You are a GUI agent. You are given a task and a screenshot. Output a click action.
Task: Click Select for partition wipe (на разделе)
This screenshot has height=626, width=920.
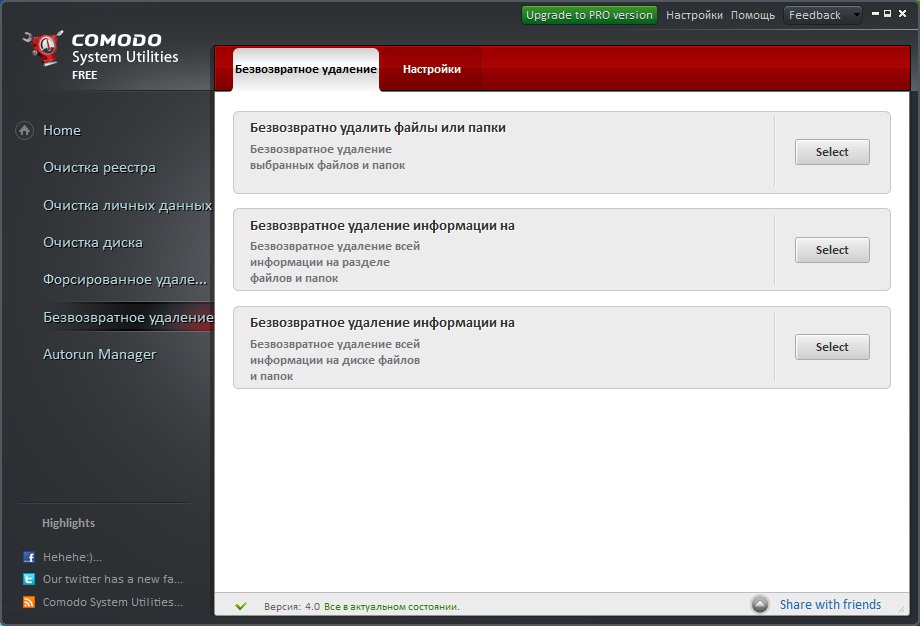tap(832, 250)
